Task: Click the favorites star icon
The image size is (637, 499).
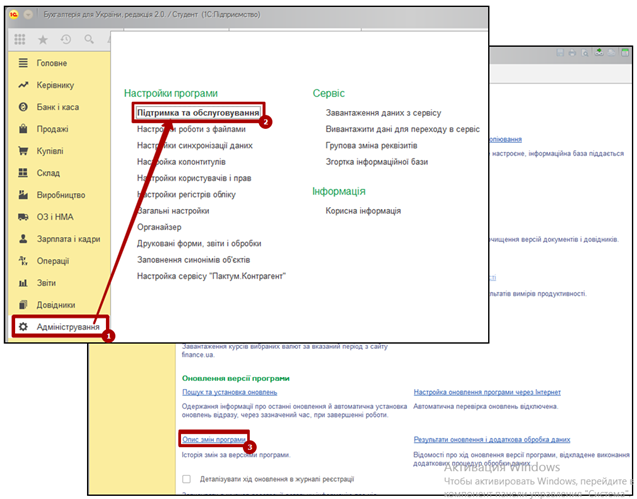Action: (x=42, y=40)
